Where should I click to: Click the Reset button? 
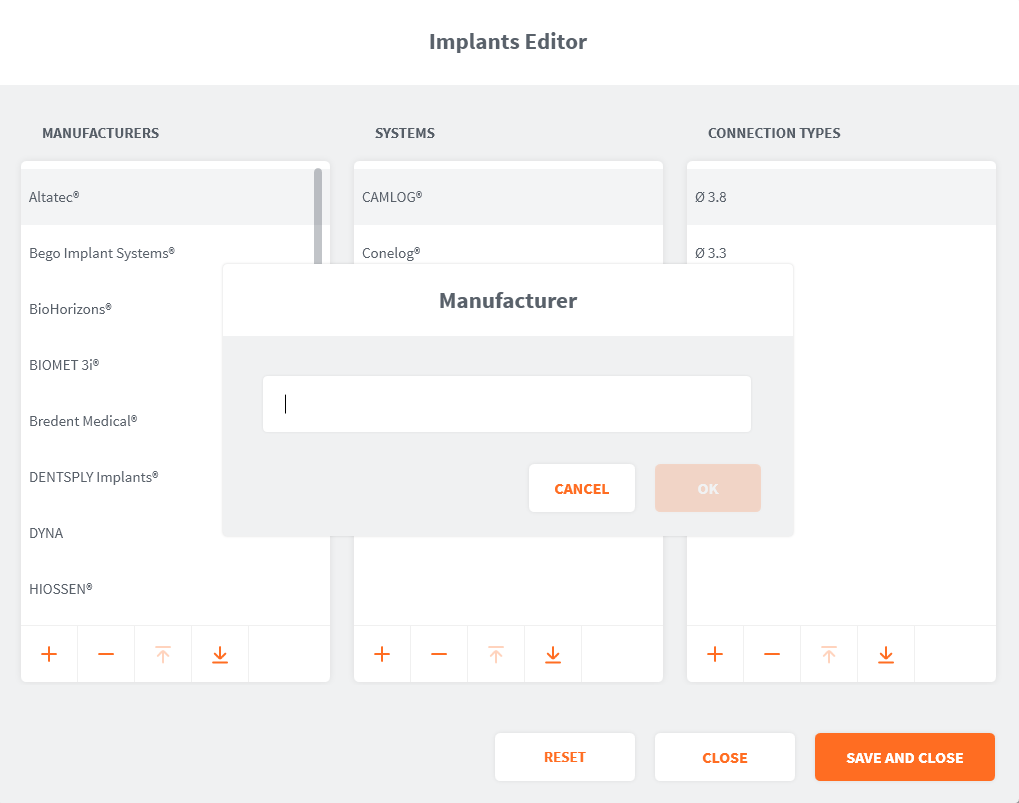[565, 757]
